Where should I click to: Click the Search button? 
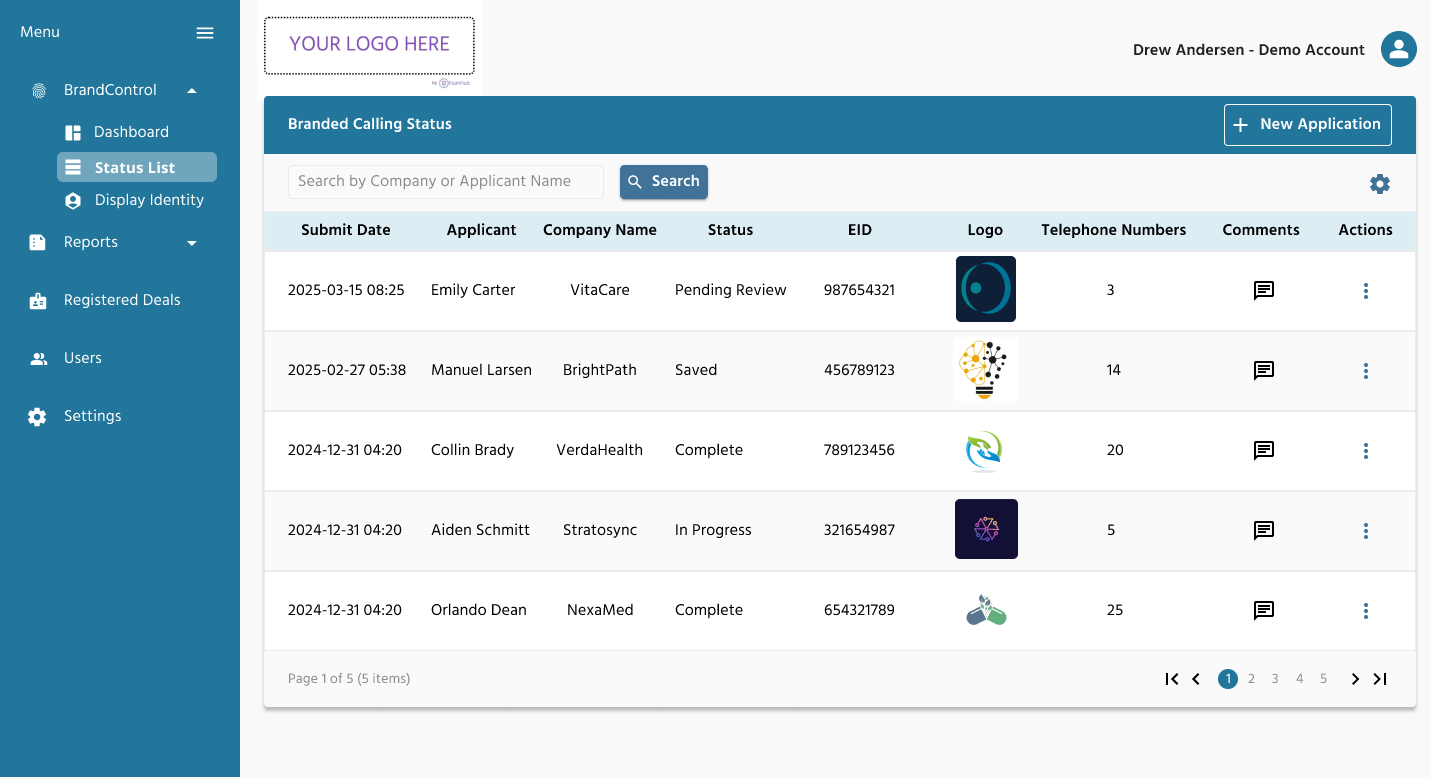point(664,182)
